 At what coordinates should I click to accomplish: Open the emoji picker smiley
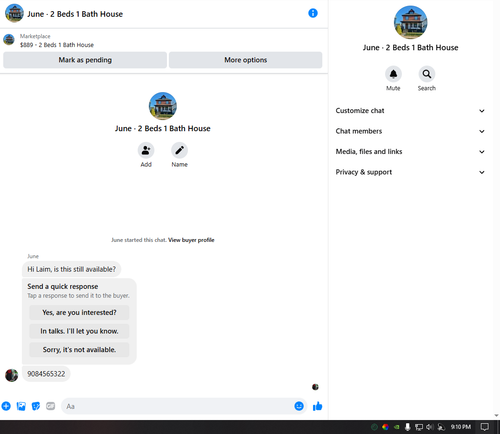pyautogui.click(x=299, y=406)
